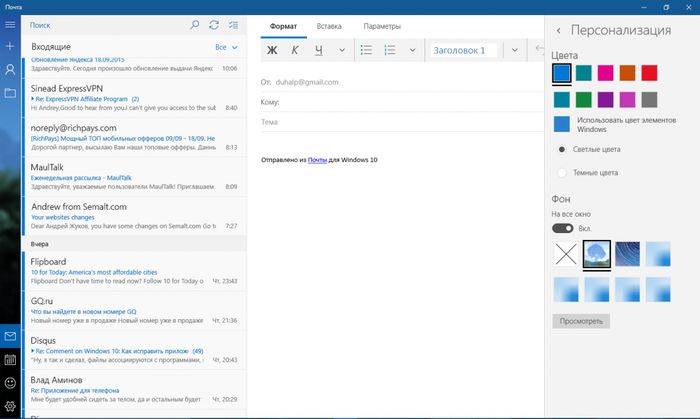The image size is (700, 419).
Task: Click the Просмотреть button
Action: point(581,321)
